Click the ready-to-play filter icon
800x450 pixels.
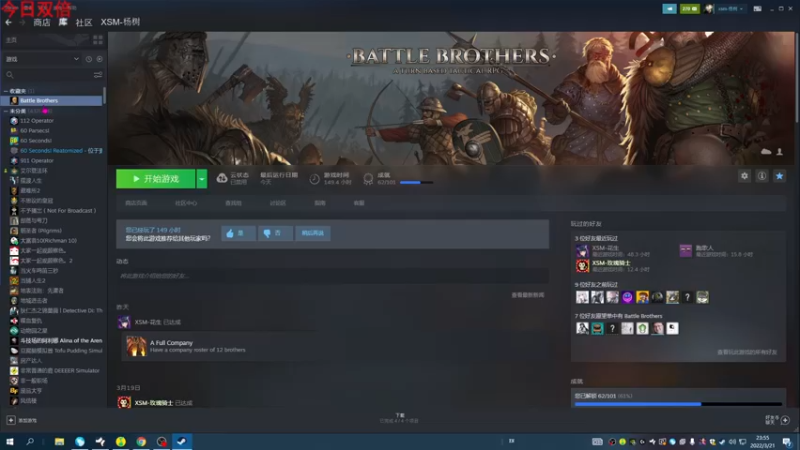pos(99,59)
